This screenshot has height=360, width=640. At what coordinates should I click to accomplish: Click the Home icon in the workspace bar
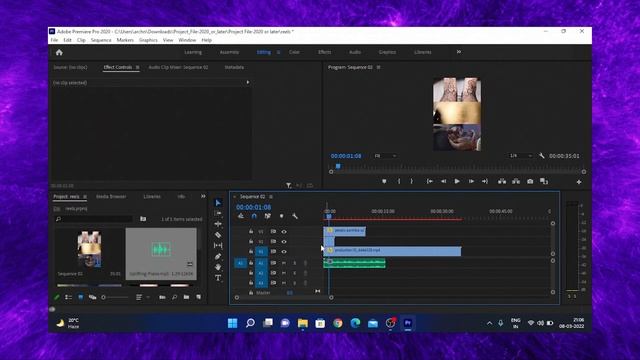[59, 52]
